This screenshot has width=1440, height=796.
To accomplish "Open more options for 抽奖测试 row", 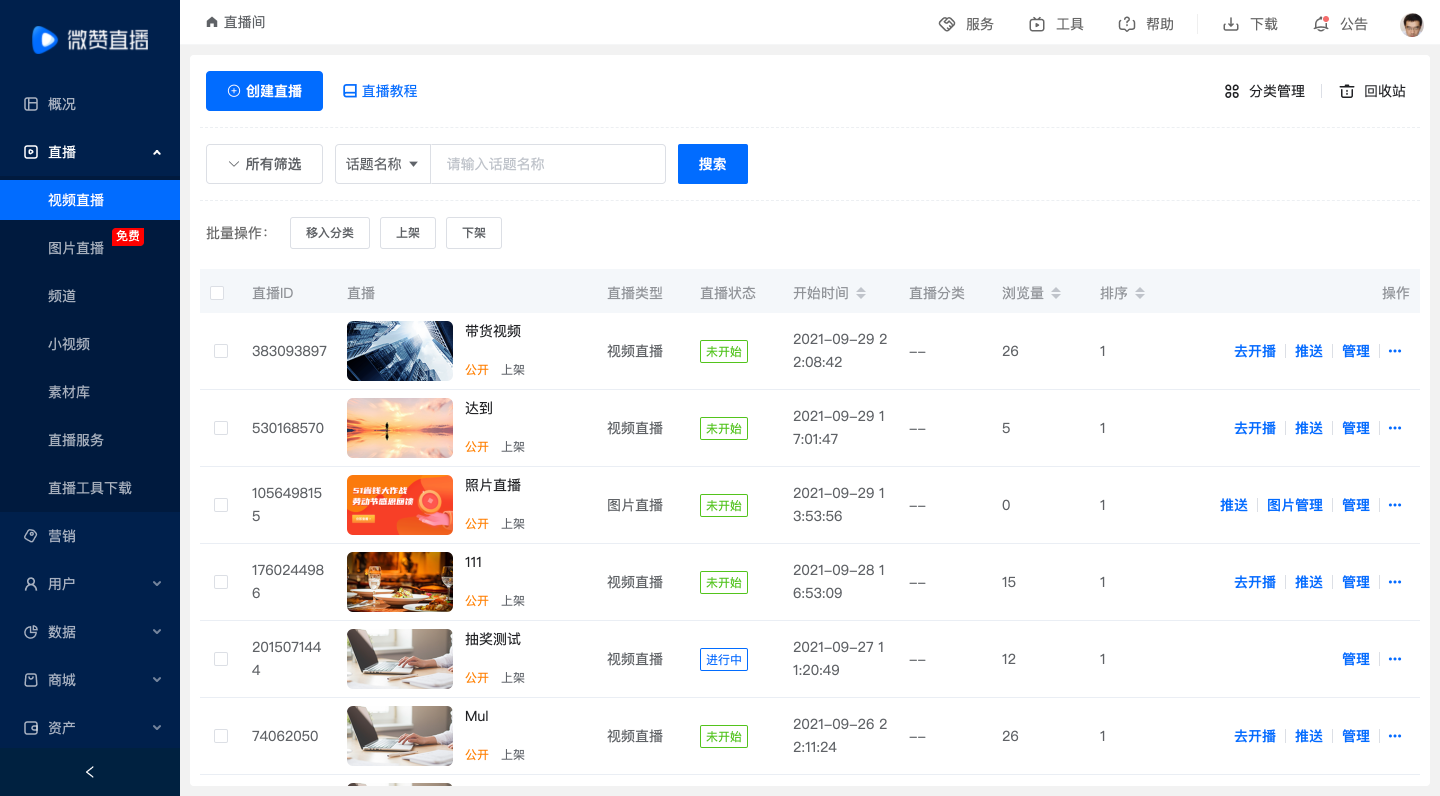I will 1395,659.
